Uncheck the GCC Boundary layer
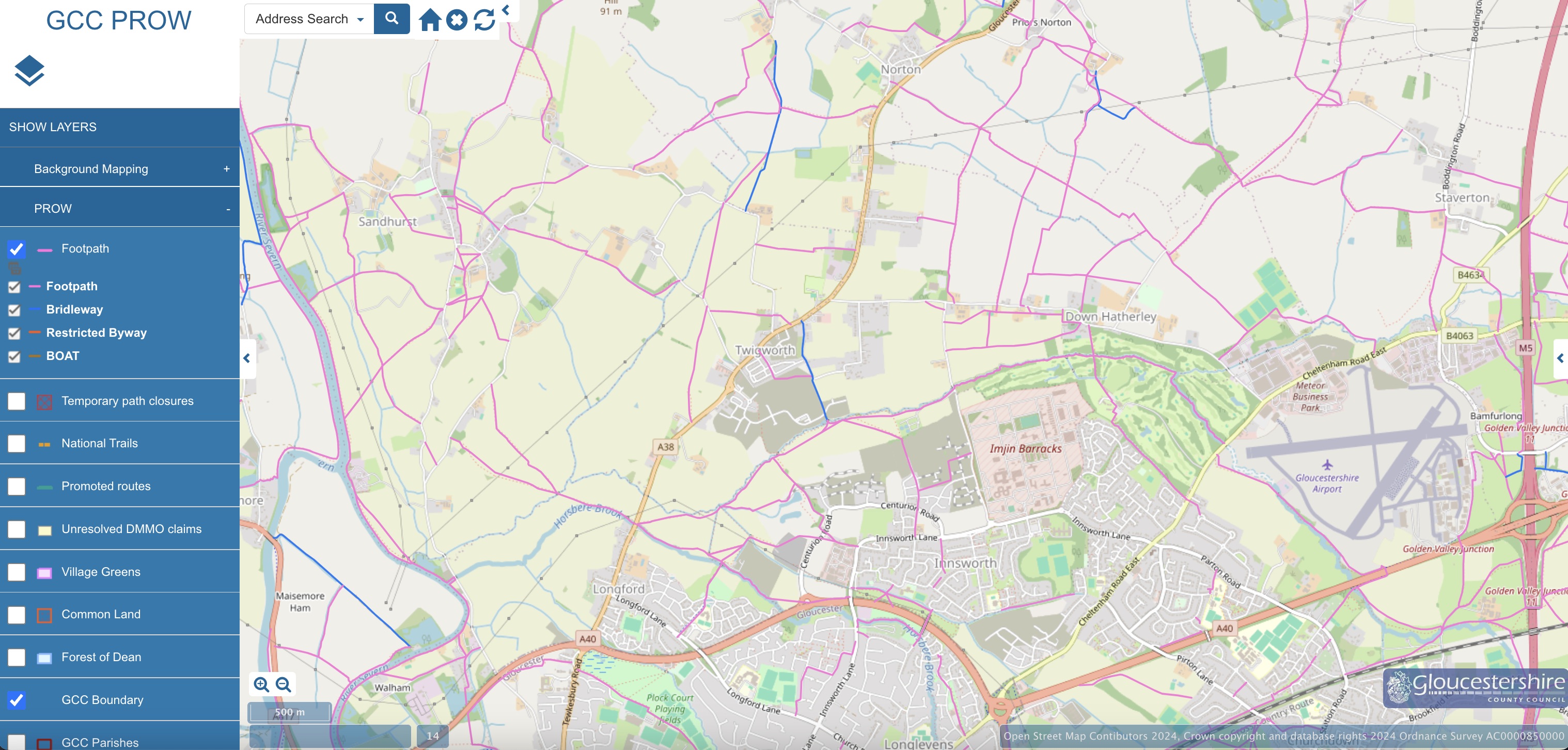This screenshot has height=750, width=1568. [x=16, y=700]
